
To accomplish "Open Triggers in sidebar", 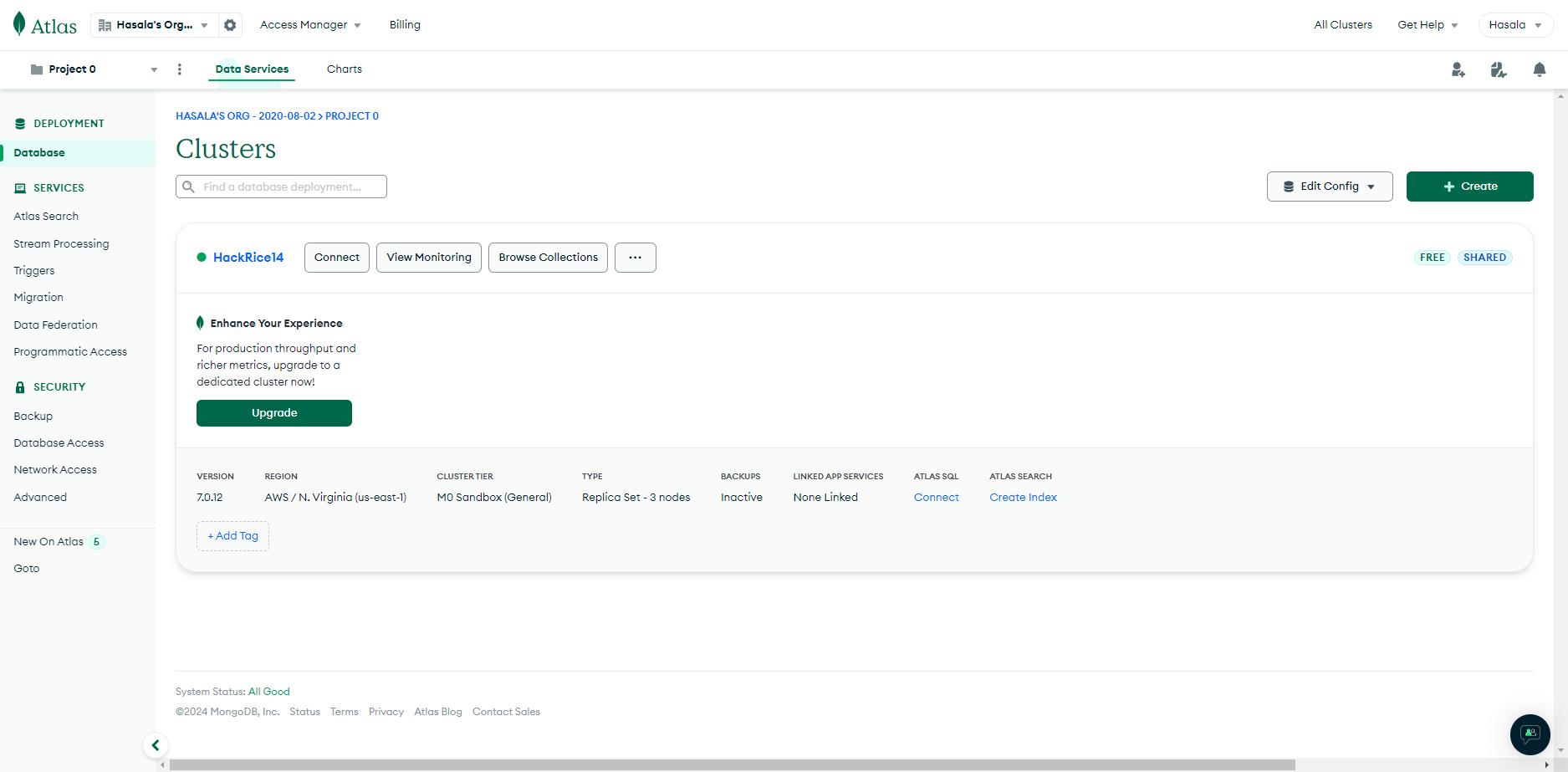I will [x=34, y=271].
